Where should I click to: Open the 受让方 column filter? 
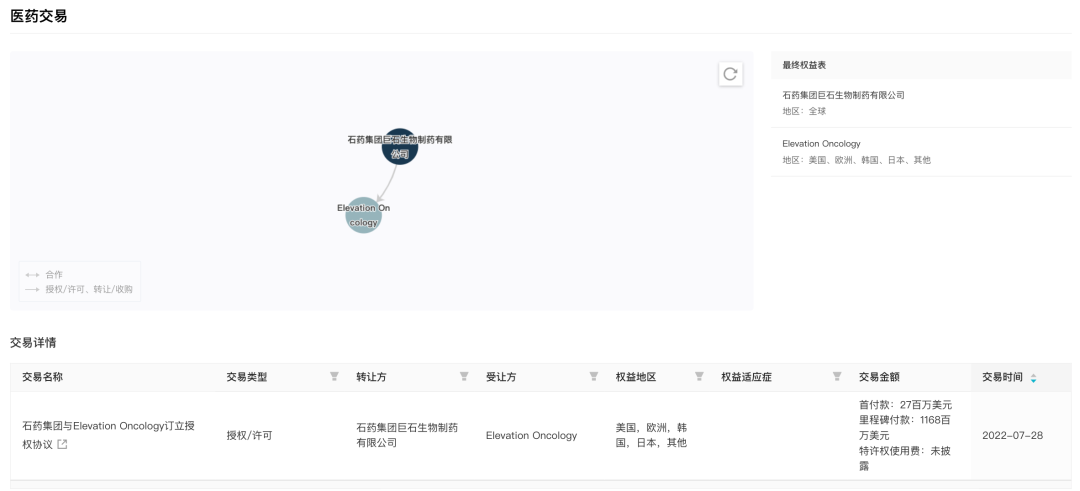tap(594, 377)
